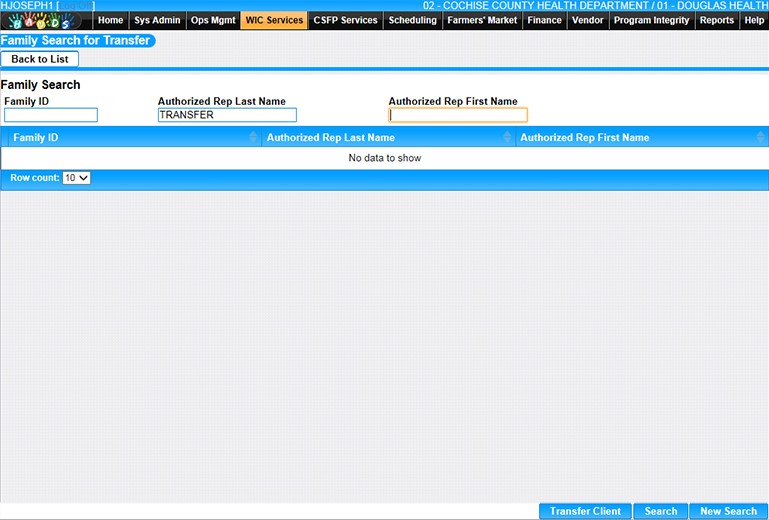Click the Help menu item

click(x=753, y=20)
